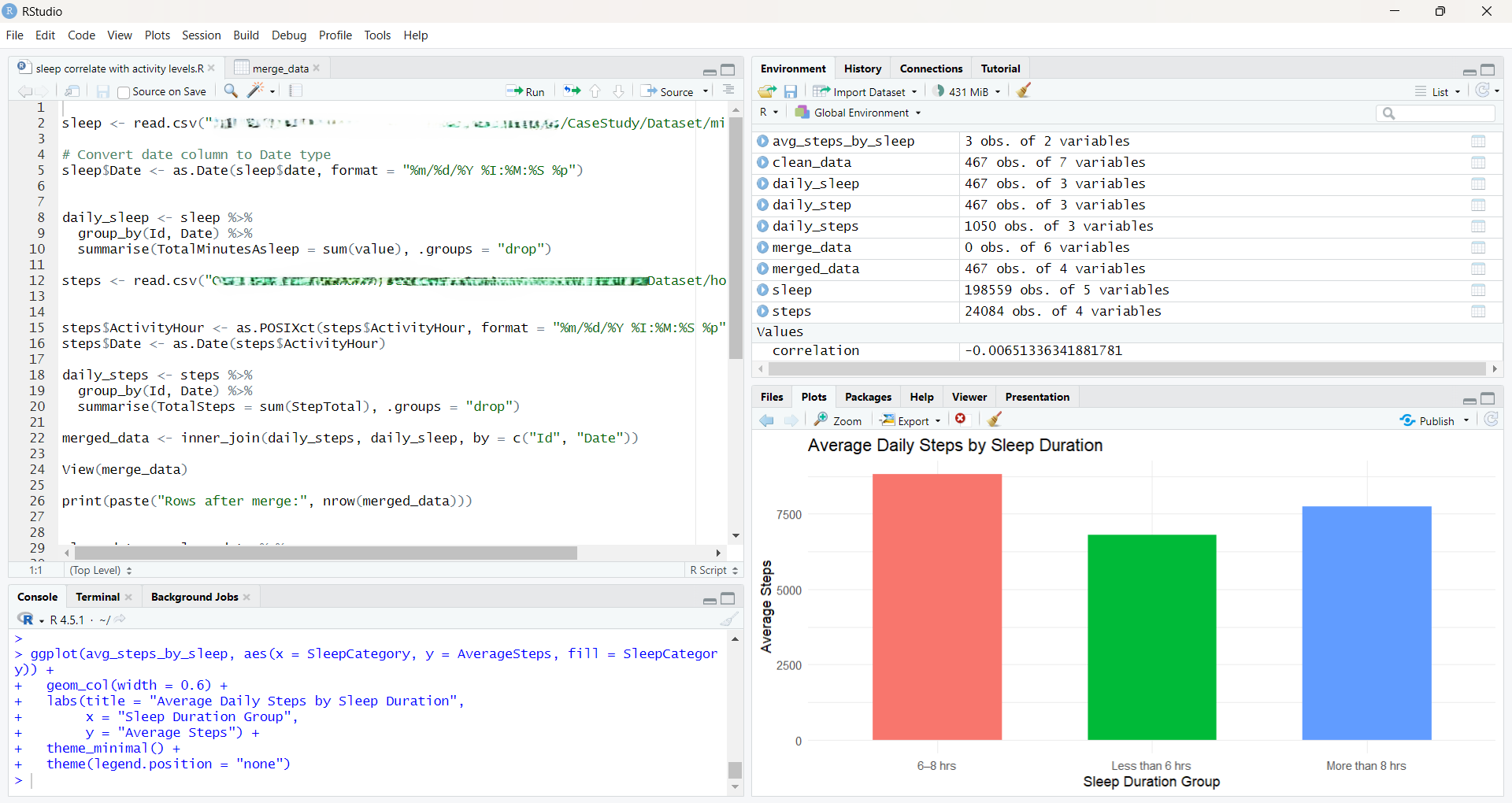Close the merge_data tab
This screenshot has height=803, width=1512.
(317, 68)
